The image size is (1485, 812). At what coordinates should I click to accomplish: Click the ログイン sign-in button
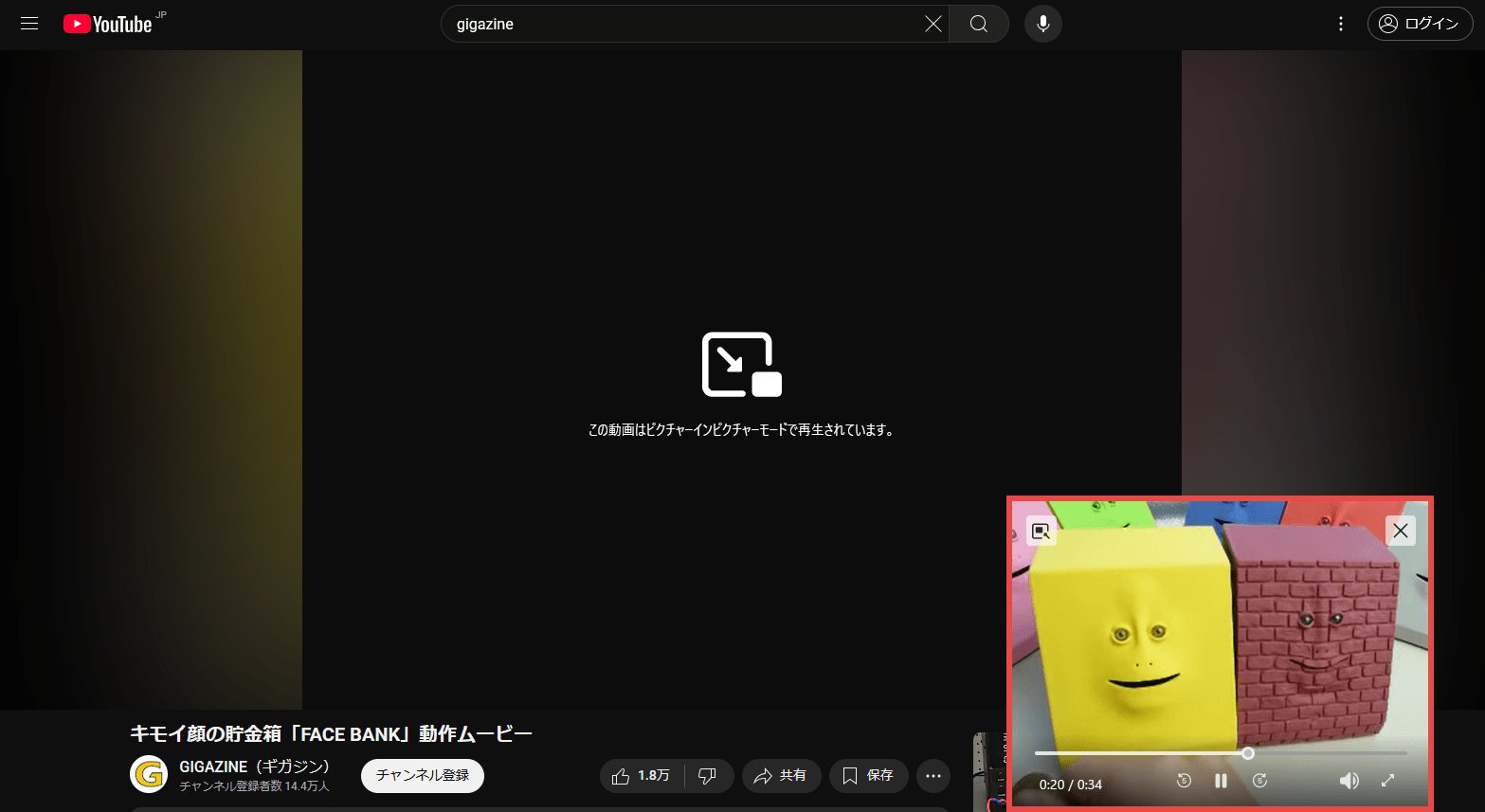(x=1419, y=25)
